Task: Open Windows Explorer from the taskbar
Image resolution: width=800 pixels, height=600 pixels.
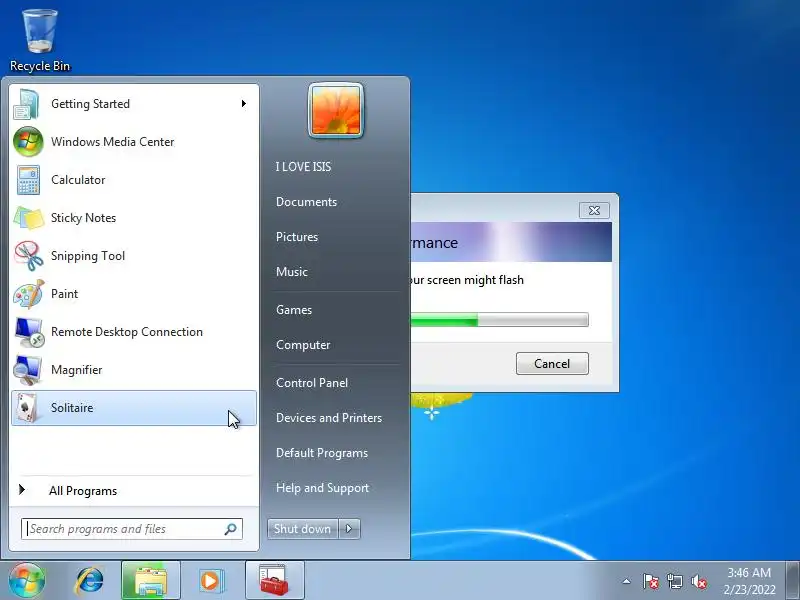Action: click(151, 581)
